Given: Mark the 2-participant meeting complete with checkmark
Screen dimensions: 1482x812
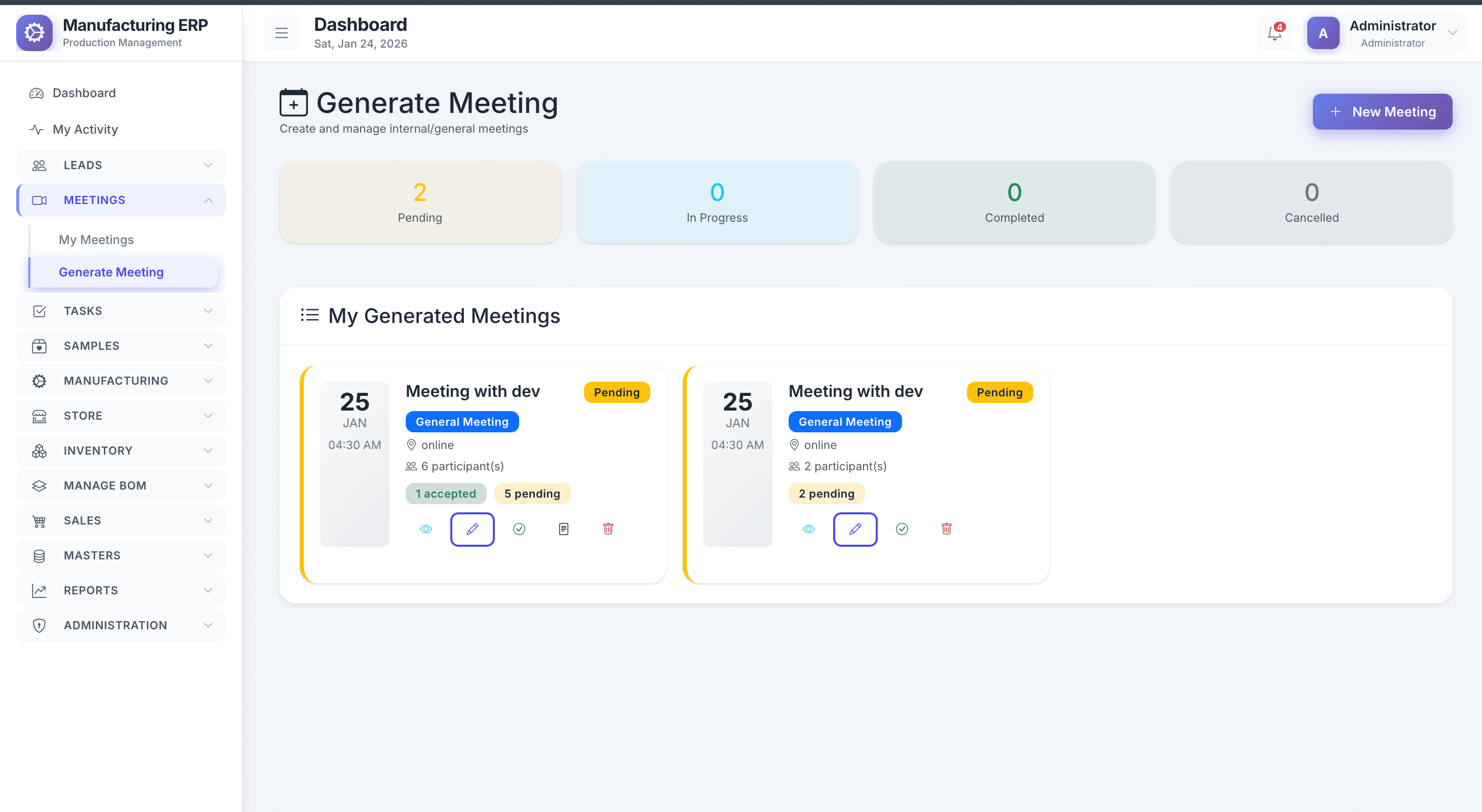Looking at the screenshot, I should click(x=902, y=529).
